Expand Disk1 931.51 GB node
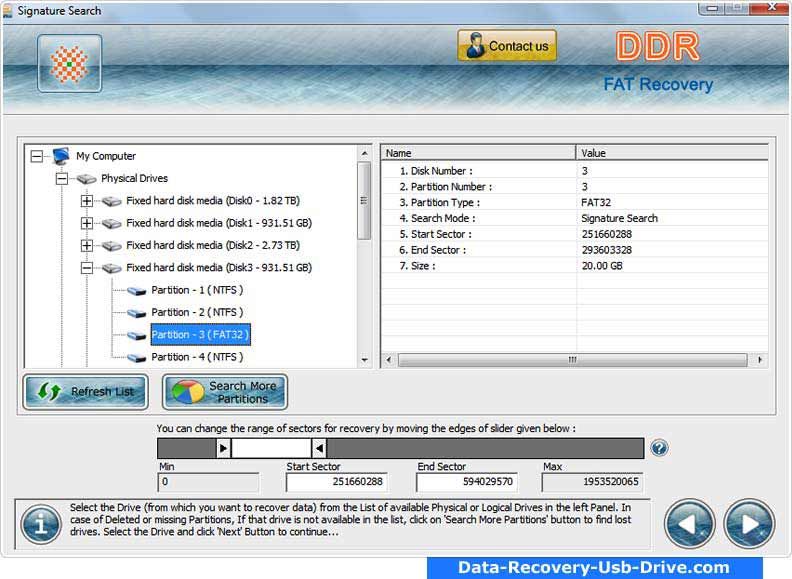The height and width of the screenshot is (579, 792). [87, 223]
